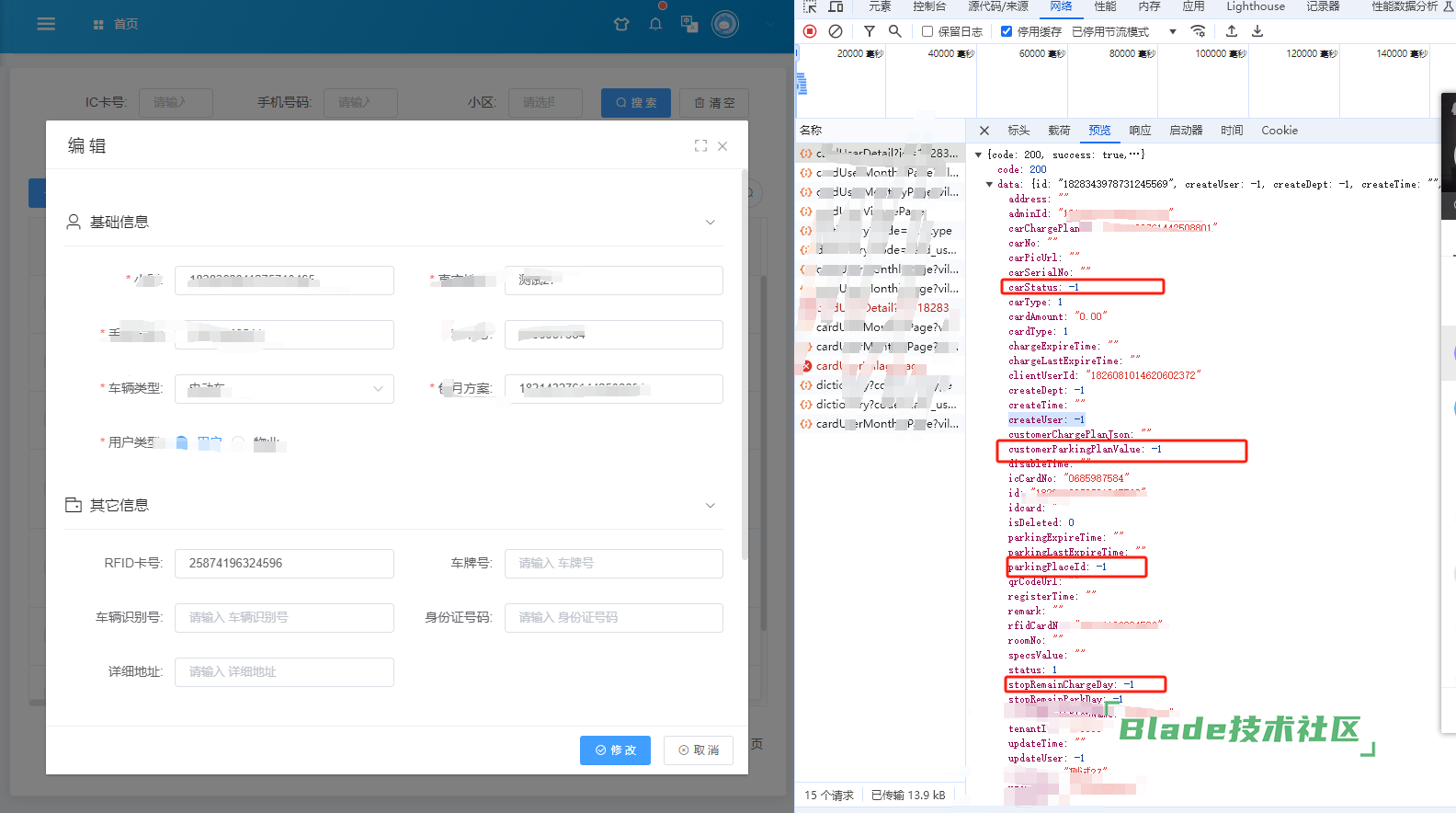Open the 车辆类型 dropdown
The width and height of the screenshot is (1456, 813).
tap(285, 389)
